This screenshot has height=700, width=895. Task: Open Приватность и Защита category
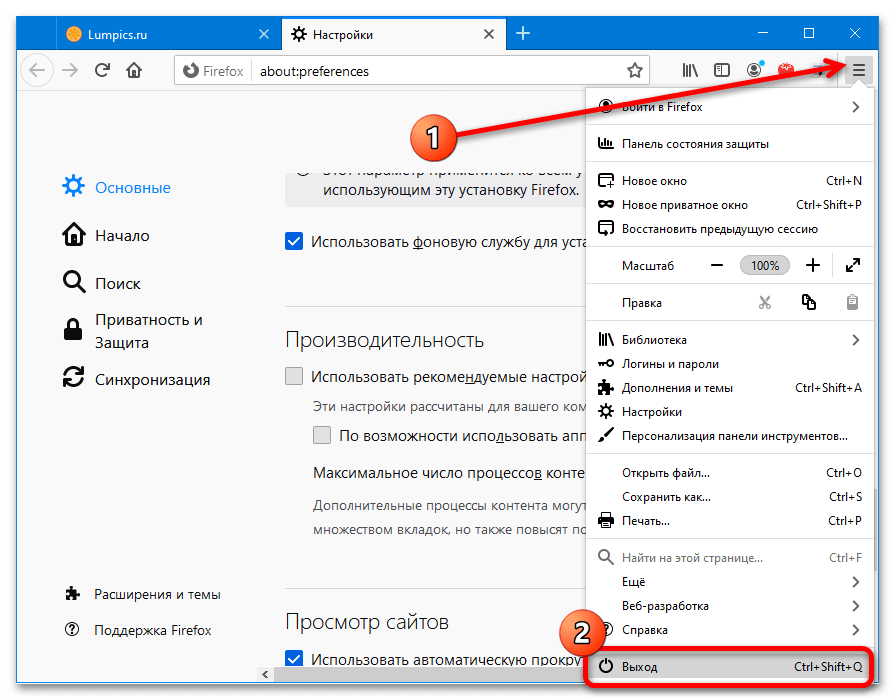[132, 331]
